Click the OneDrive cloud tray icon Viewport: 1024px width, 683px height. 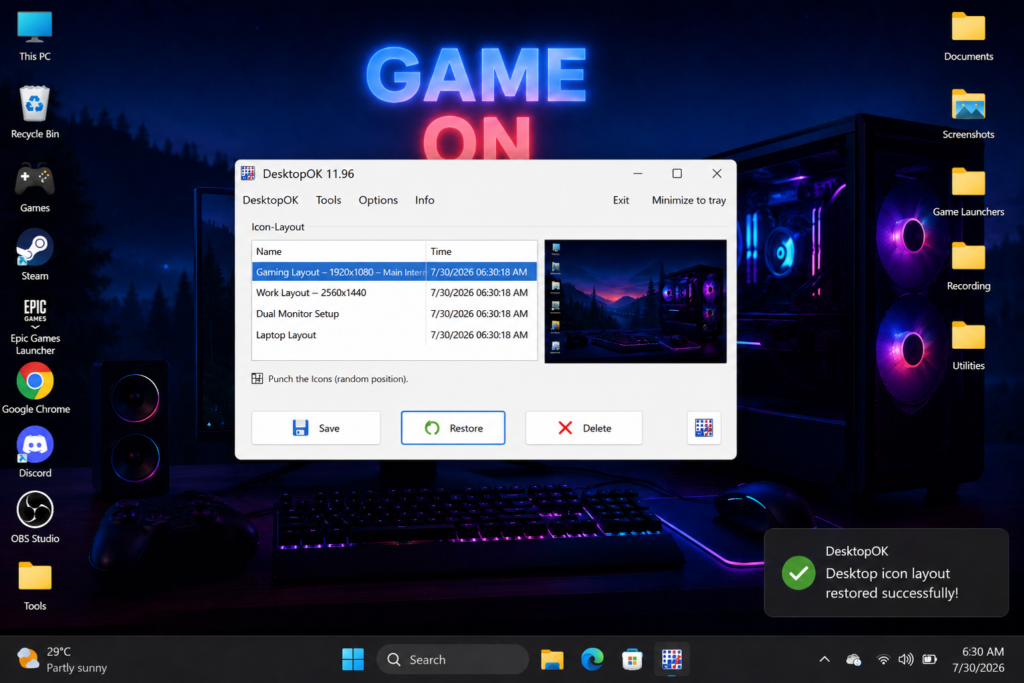(x=854, y=659)
